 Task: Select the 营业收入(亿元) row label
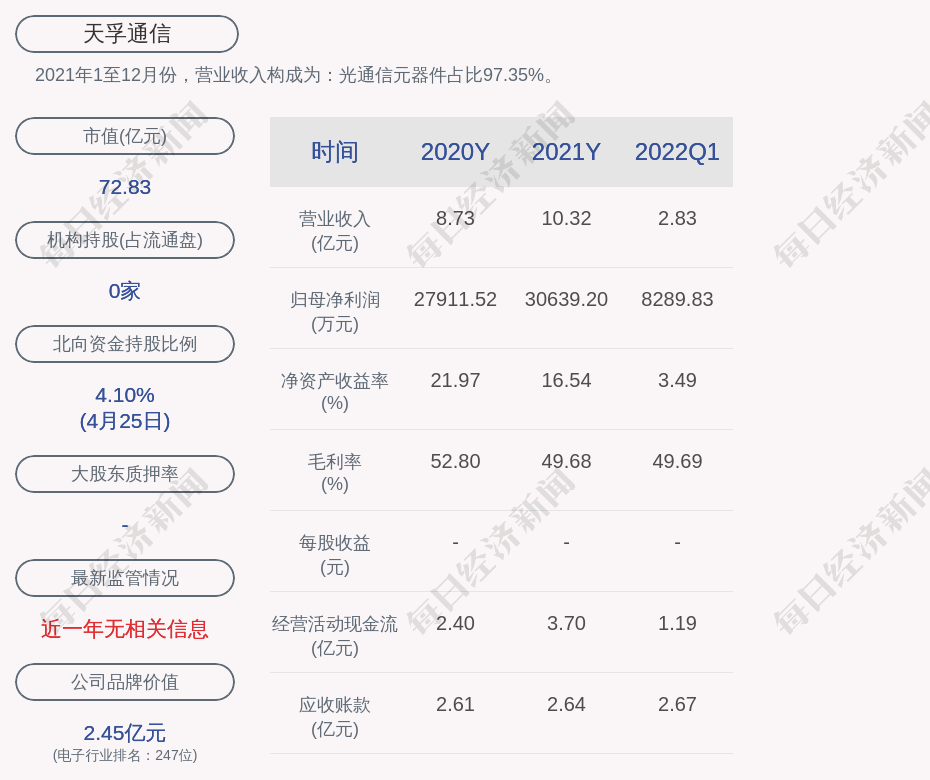(x=335, y=231)
